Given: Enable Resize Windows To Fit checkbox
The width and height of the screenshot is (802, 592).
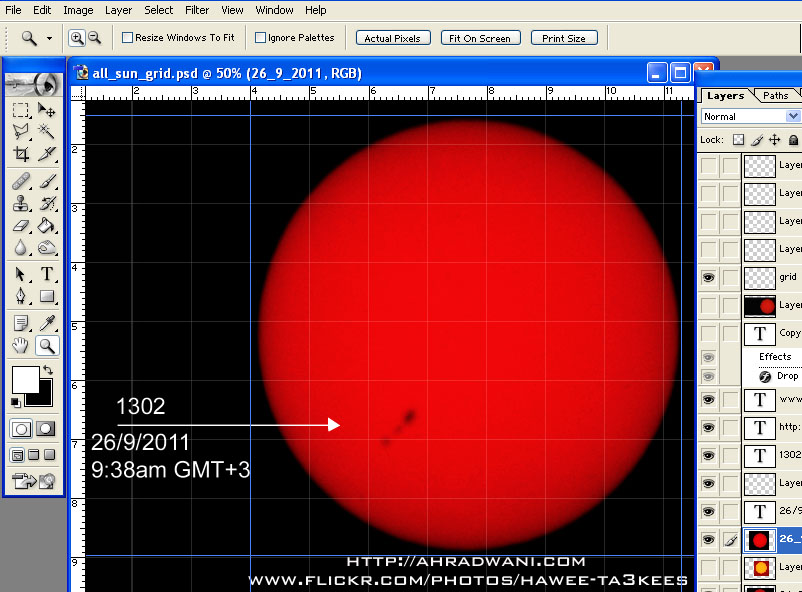Looking at the screenshot, I should [x=128, y=38].
